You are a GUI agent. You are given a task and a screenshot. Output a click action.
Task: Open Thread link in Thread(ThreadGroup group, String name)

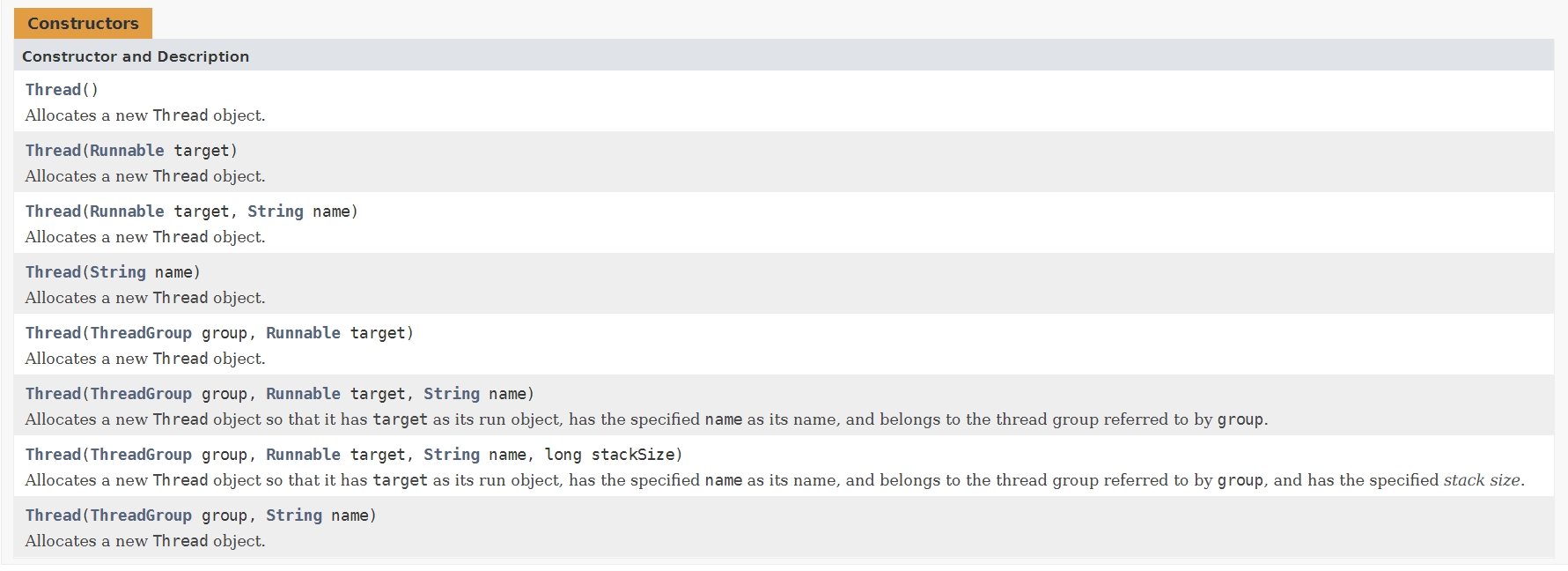53,515
